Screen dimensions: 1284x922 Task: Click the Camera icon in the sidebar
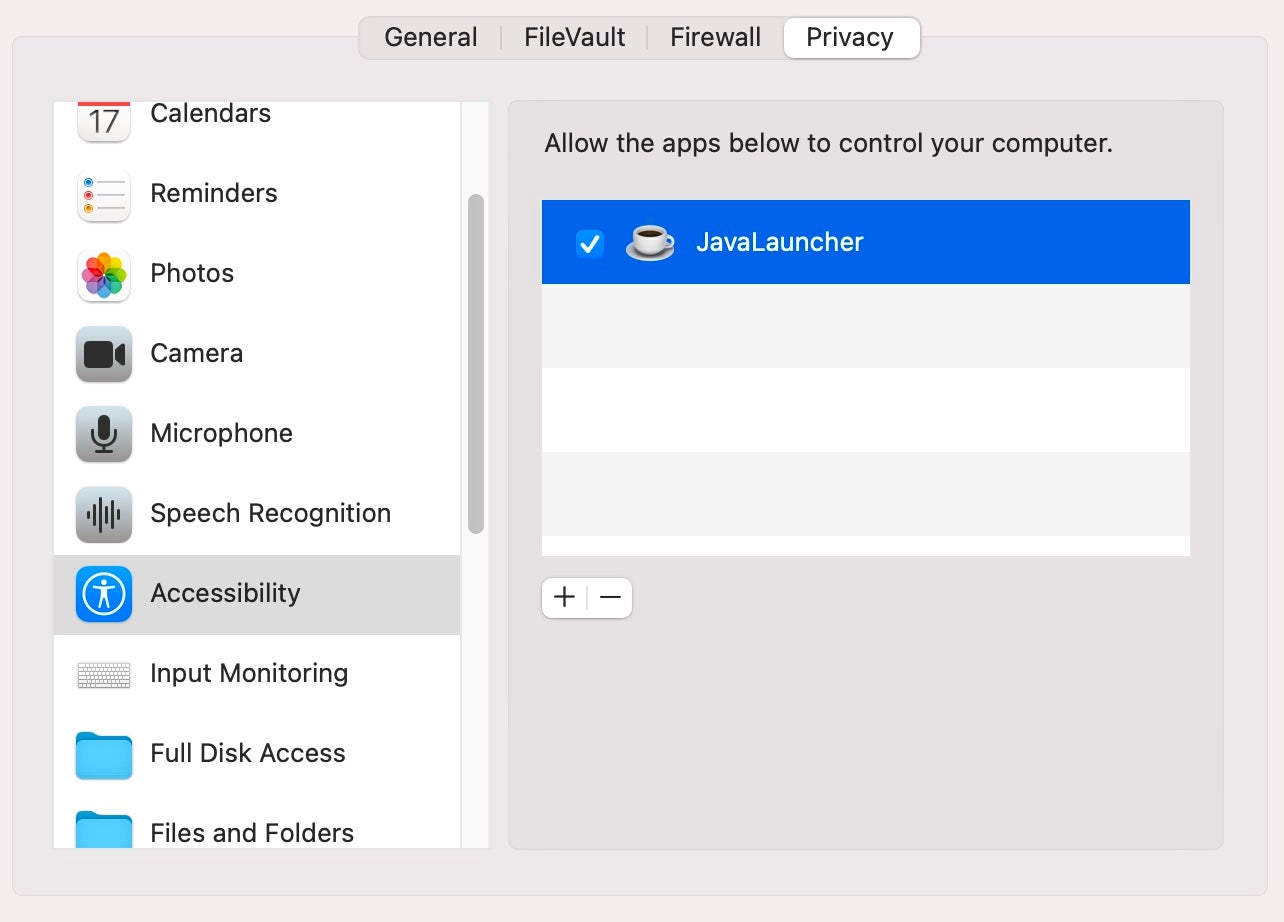(x=104, y=354)
